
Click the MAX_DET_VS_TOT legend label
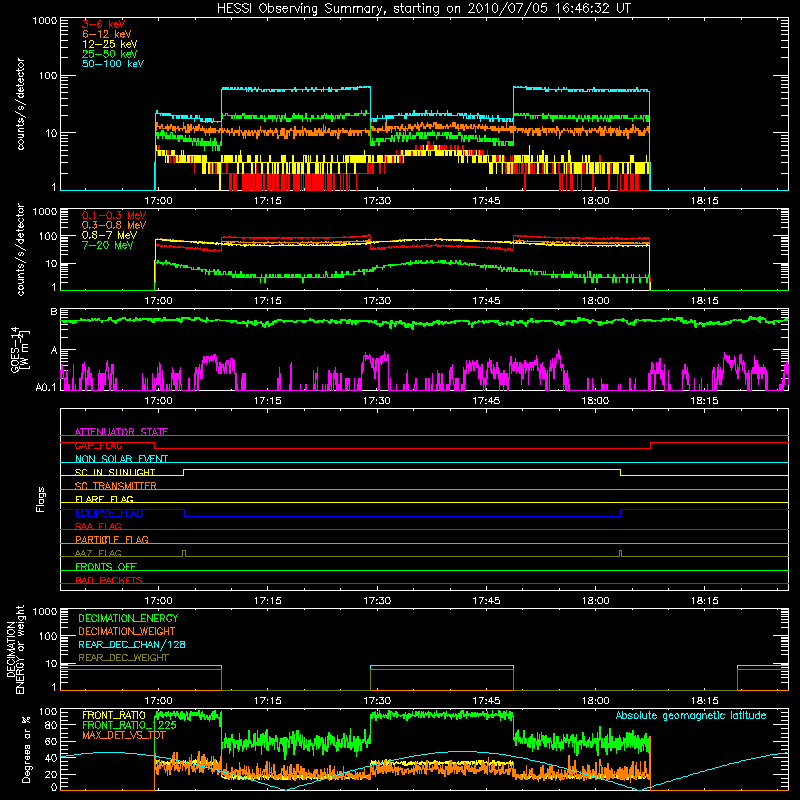coord(124,735)
